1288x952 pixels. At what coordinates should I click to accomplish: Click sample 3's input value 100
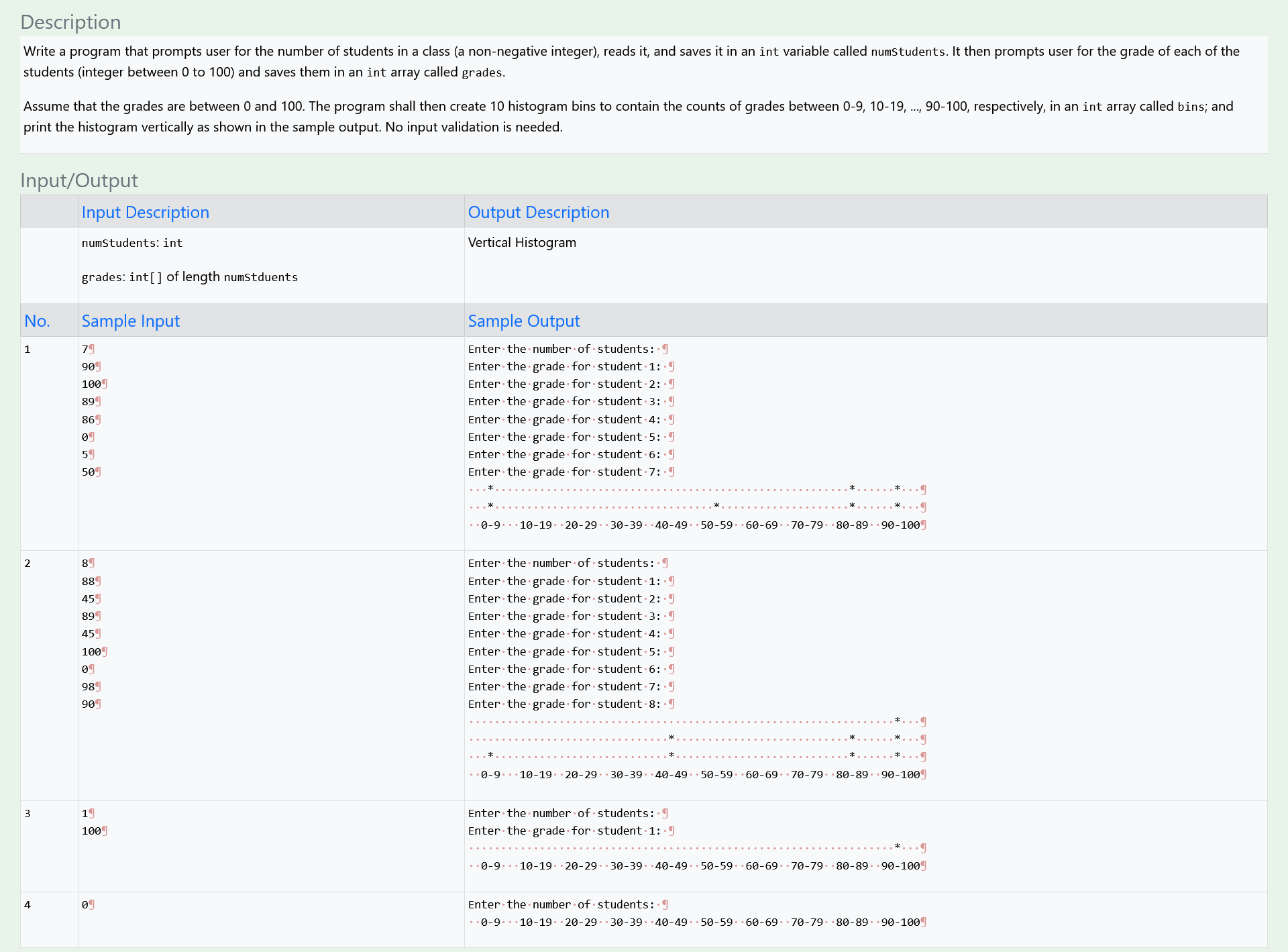(x=91, y=831)
